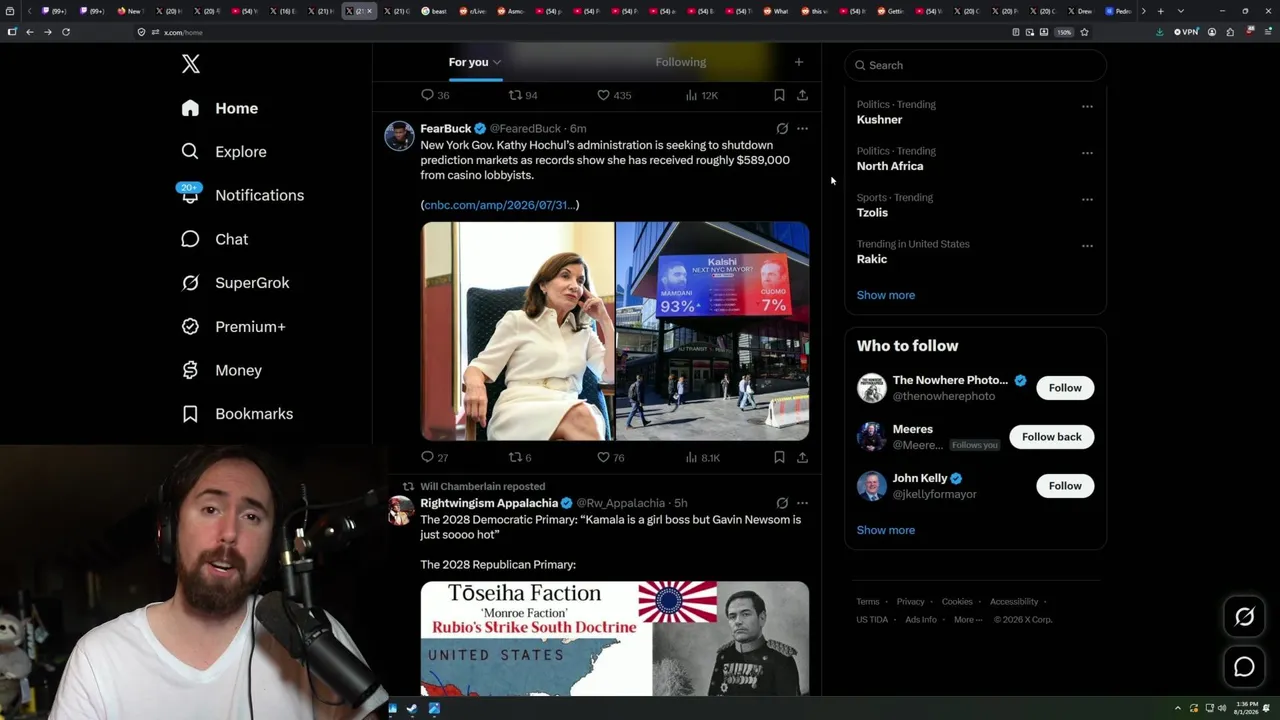The image size is (1280, 720).
Task: Bookmark this page with the star icon
Action: click(1084, 32)
